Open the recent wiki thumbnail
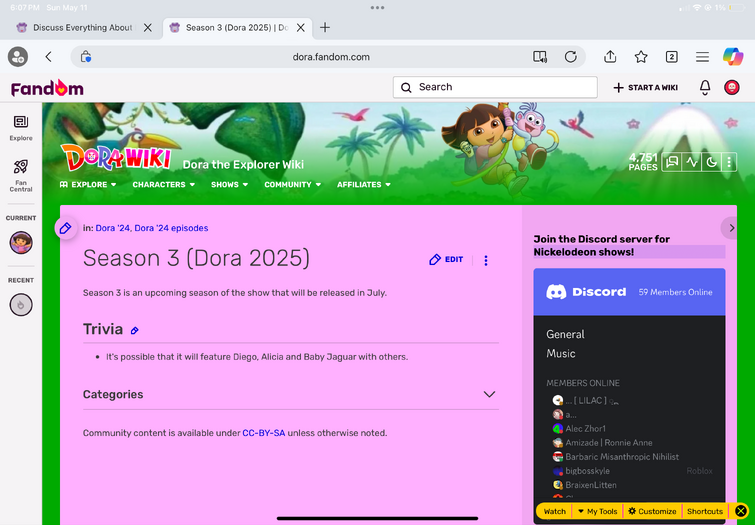The image size is (755, 525). pyautogui.click(x=21, y=304)
